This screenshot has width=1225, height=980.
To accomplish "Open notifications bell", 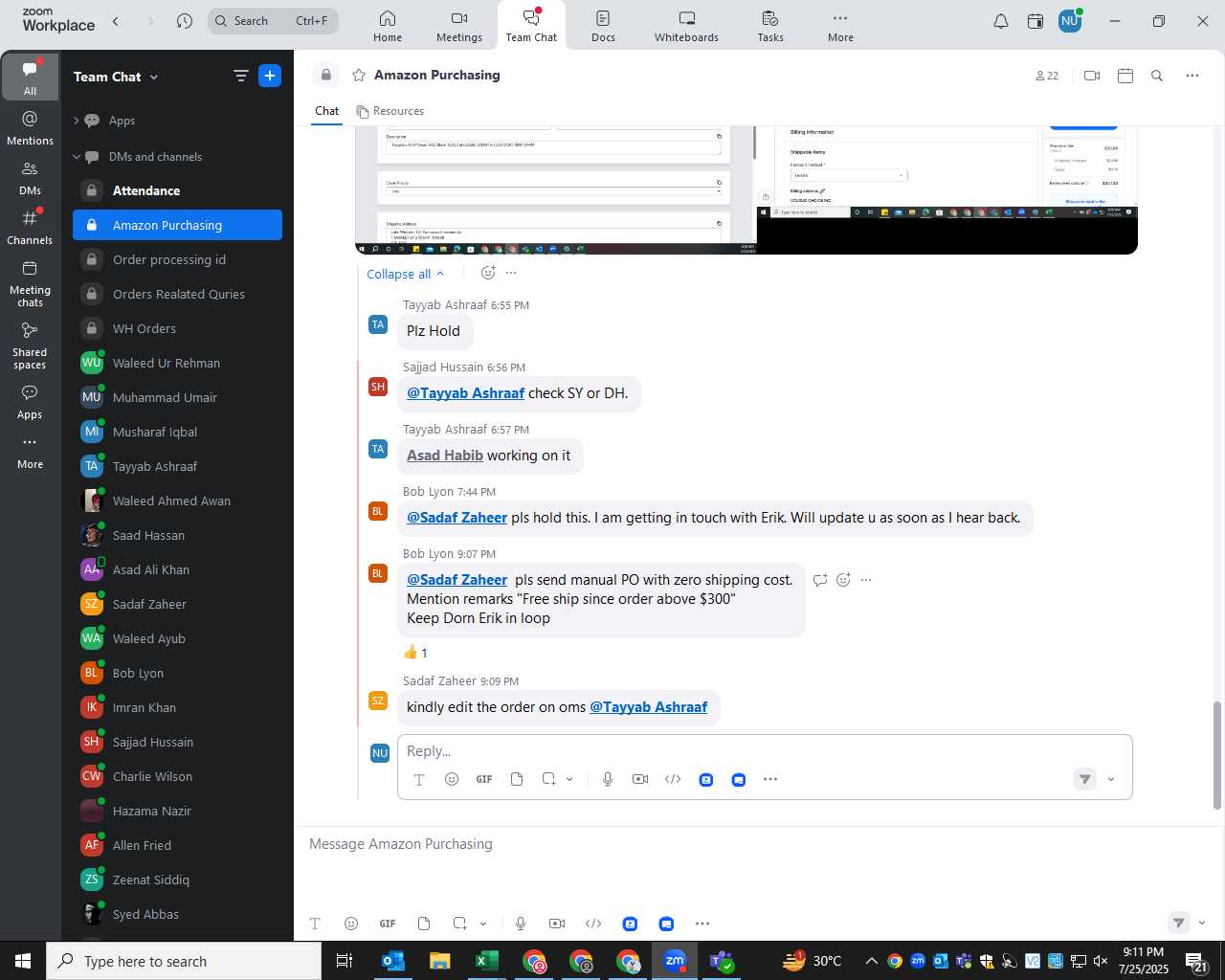I will click(1001, 21).
